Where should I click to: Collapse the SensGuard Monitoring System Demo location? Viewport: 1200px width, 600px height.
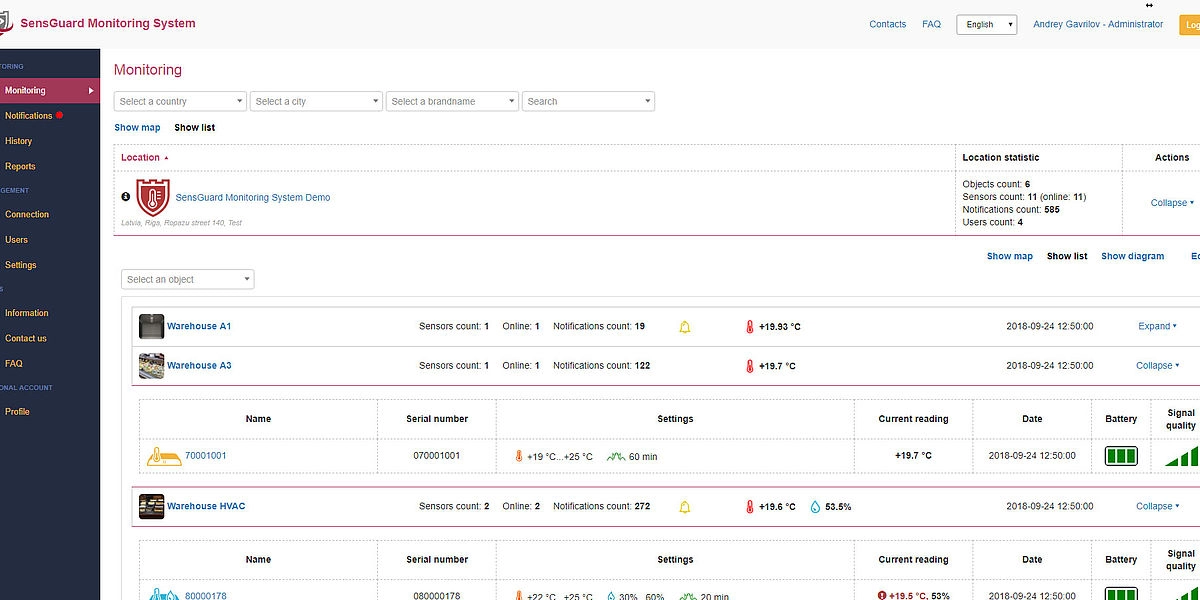pos(1172,203)
